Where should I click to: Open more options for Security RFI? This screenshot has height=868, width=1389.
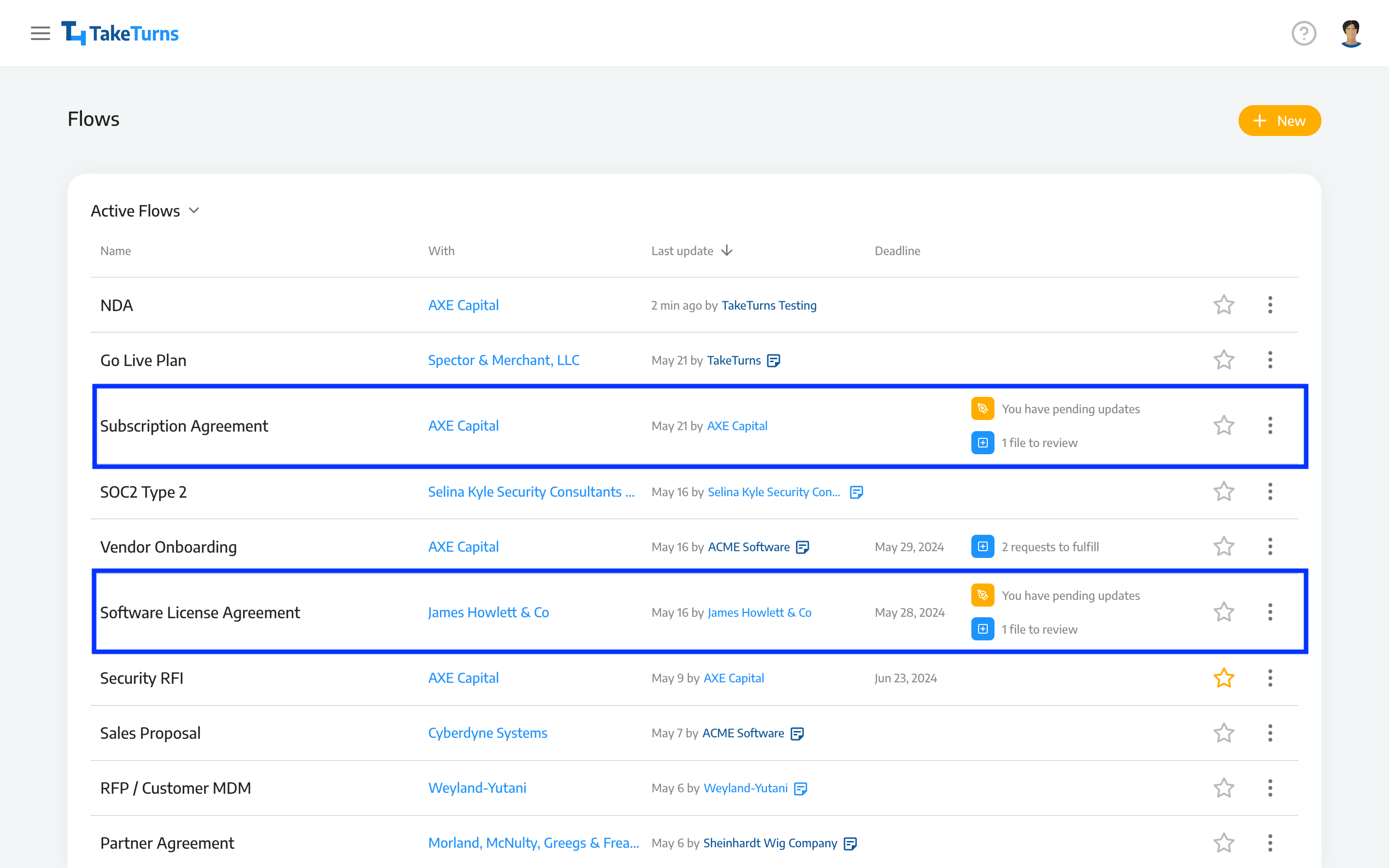[1270, 678]
